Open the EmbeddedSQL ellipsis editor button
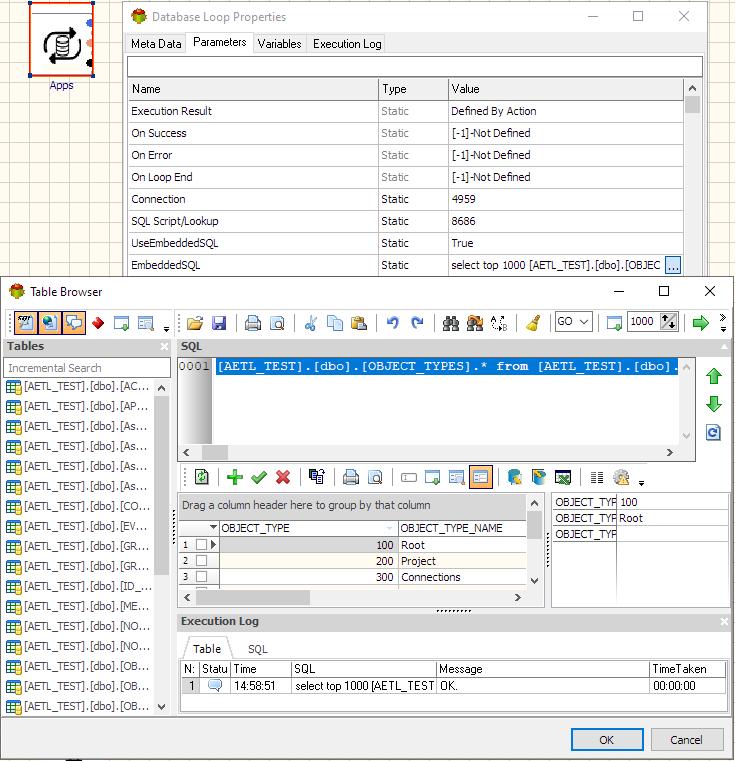Image resolution: width=735 pixels, height=761 pixels. (673, 265)
